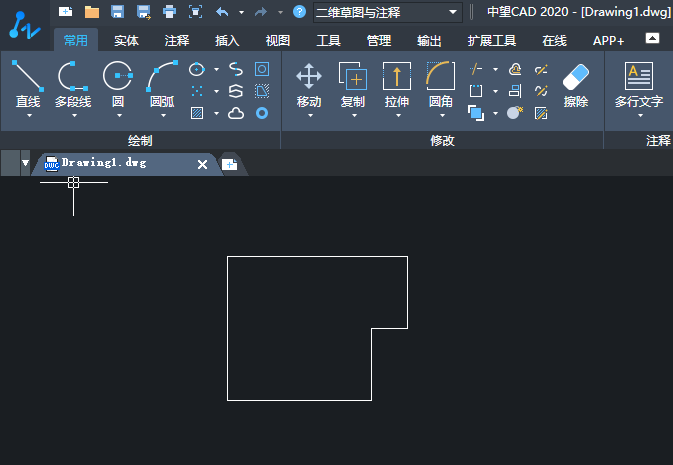
Task: Expand dropdown arrow under 移动
Action: pos(310,115)
